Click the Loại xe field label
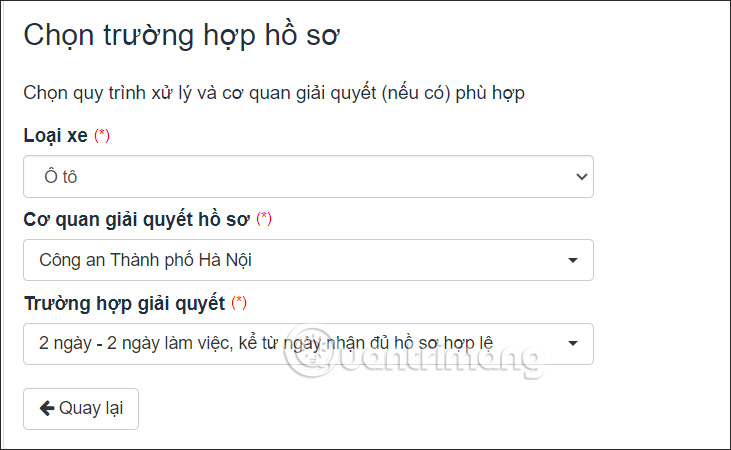This screenshot has width=731, height=450. click(55, 136)
